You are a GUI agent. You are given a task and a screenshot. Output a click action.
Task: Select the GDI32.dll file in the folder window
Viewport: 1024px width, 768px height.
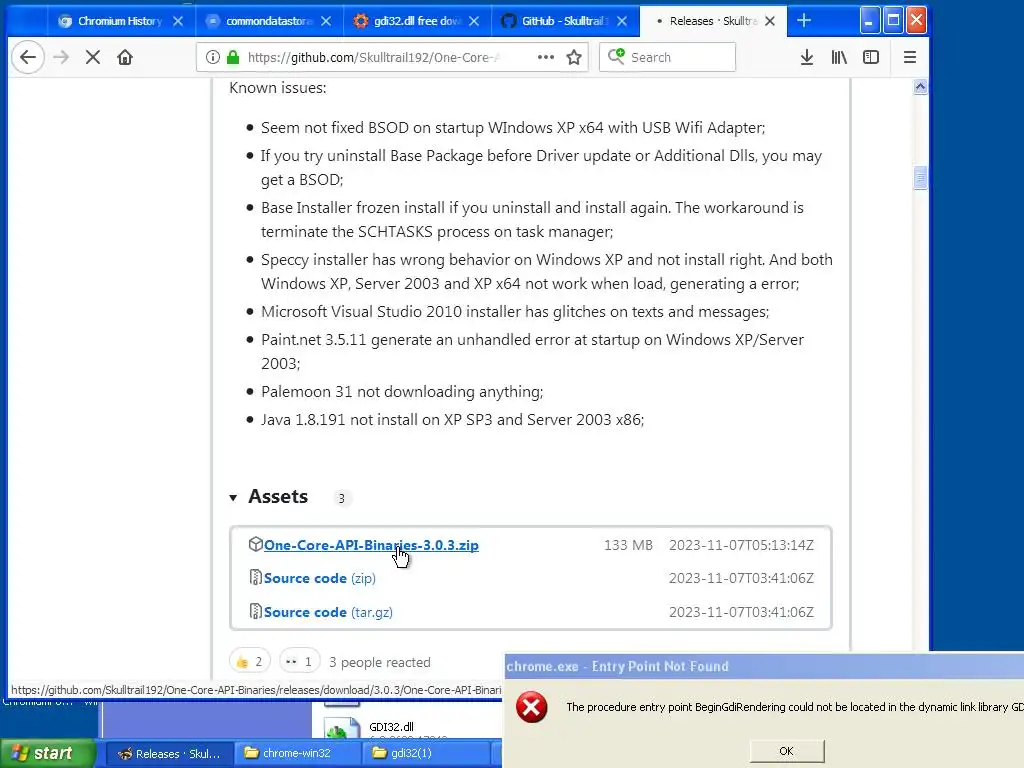tap(391, 727)
